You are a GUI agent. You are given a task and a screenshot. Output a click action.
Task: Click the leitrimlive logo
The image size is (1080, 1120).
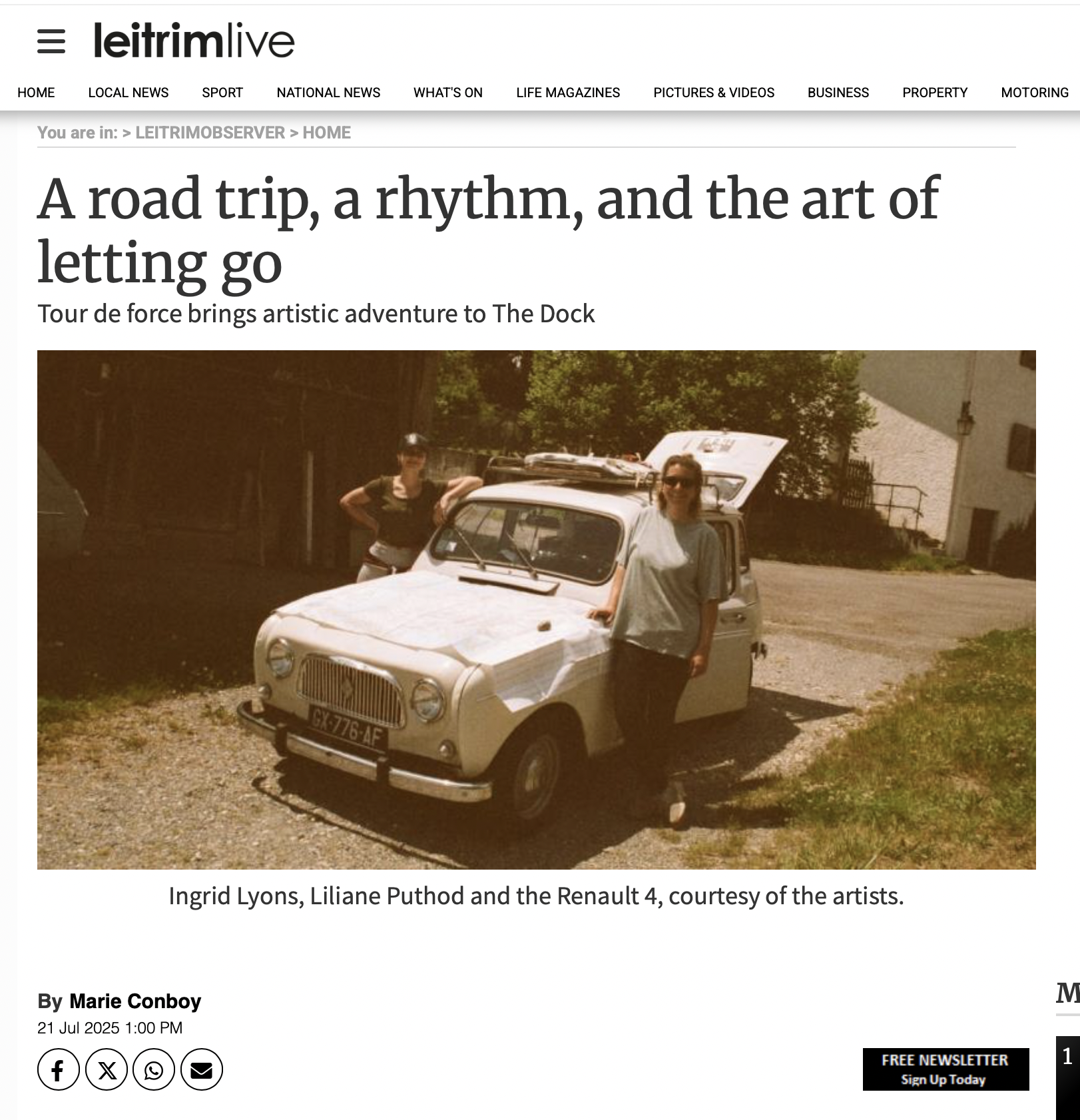(x=194, y=41)
